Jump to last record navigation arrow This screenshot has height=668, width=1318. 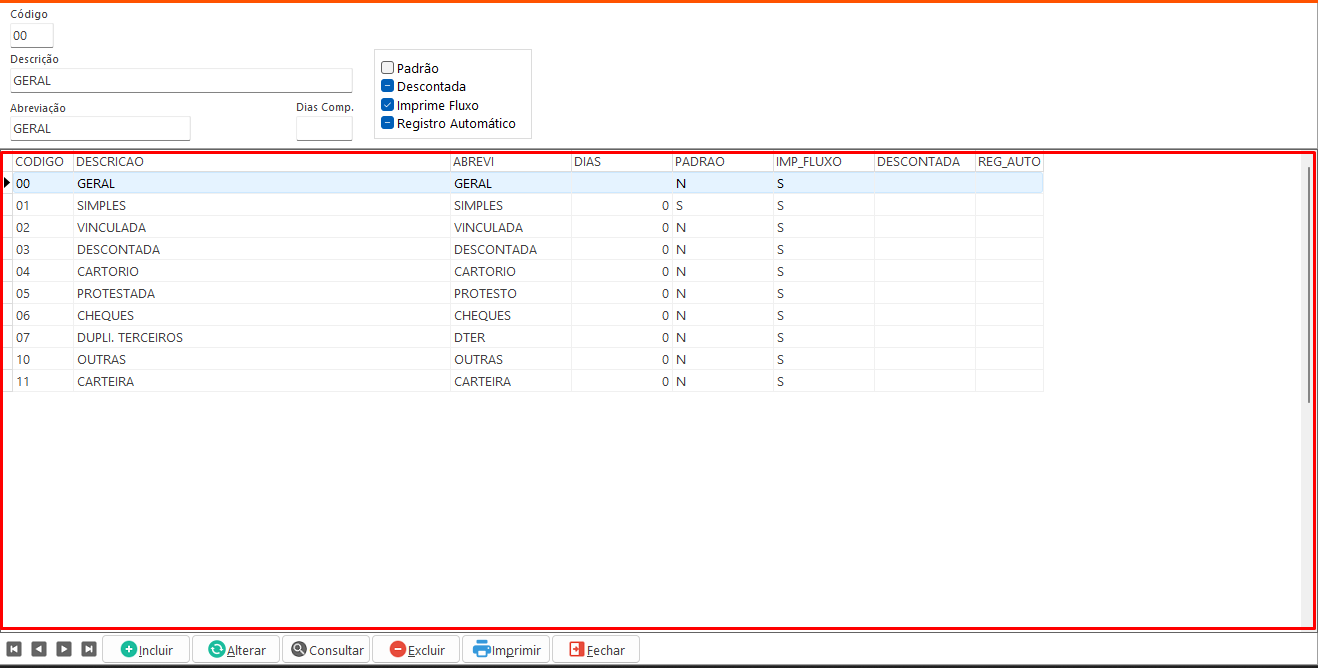(89, 649)
